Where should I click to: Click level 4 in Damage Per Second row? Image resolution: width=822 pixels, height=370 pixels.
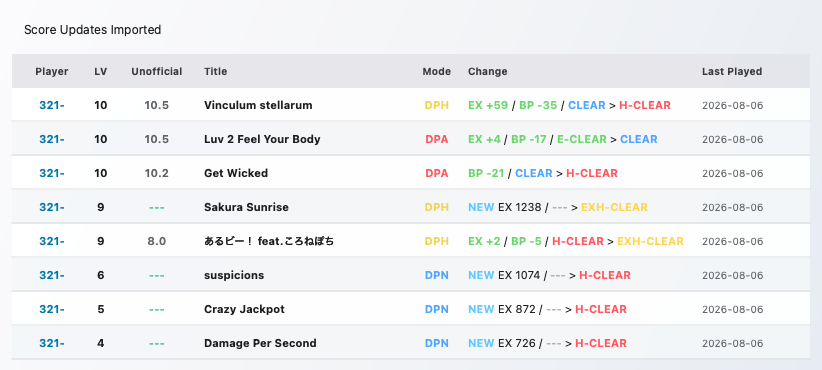coord(101,344)
